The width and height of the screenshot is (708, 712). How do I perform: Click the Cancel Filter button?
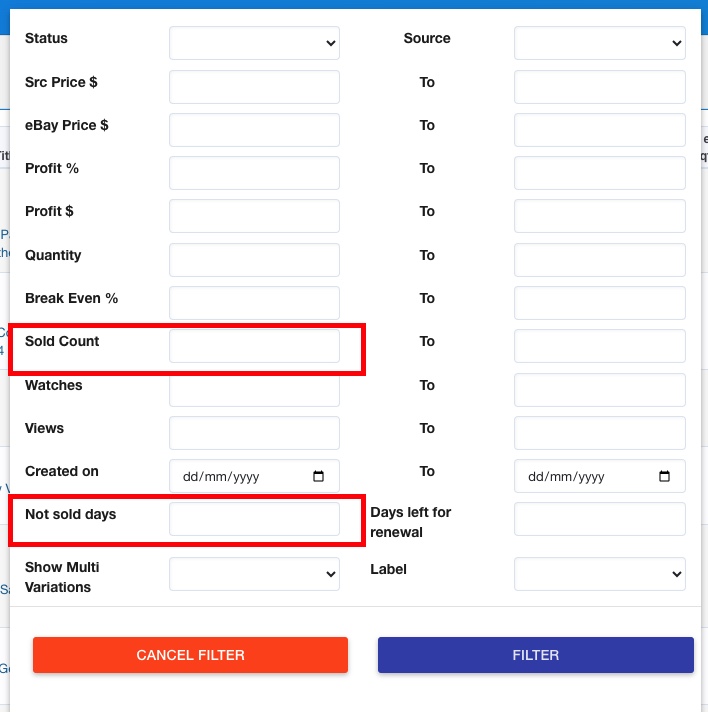click(190, 655)
